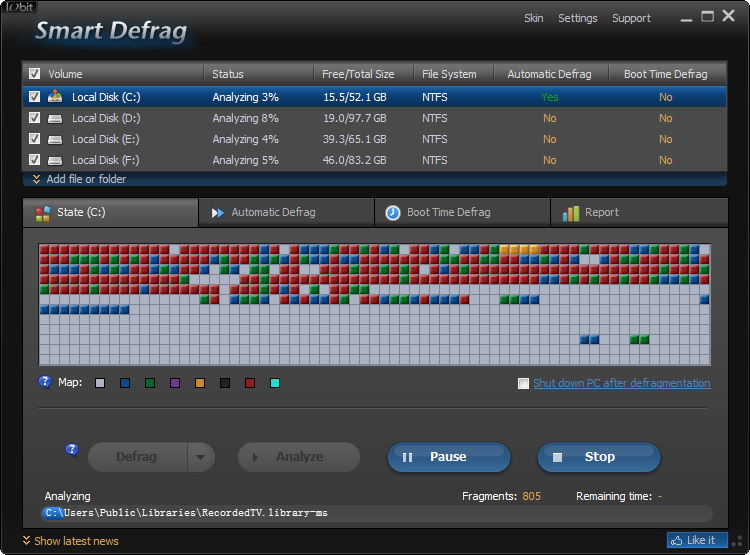
Task: Stop the running analysis
Action: coord(599,457)
